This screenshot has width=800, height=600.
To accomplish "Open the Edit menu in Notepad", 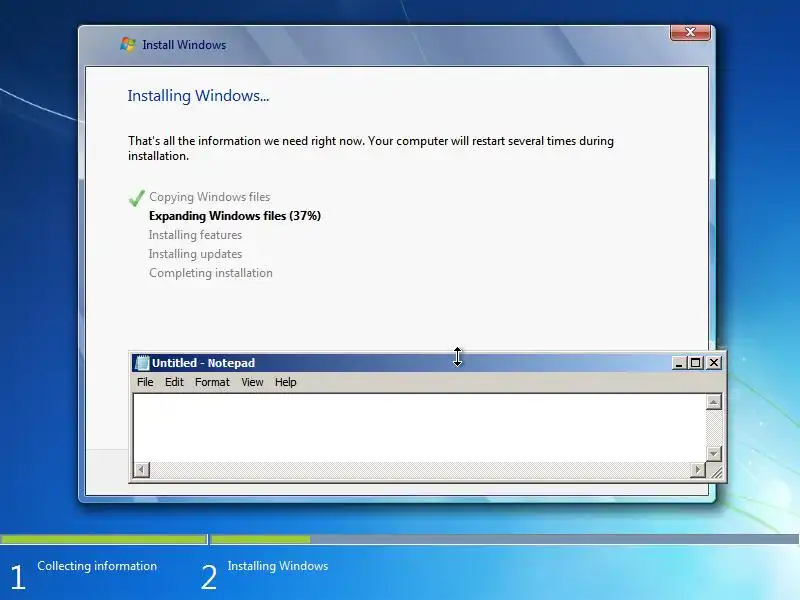I will pyautogui.click(x=174, y=382).
